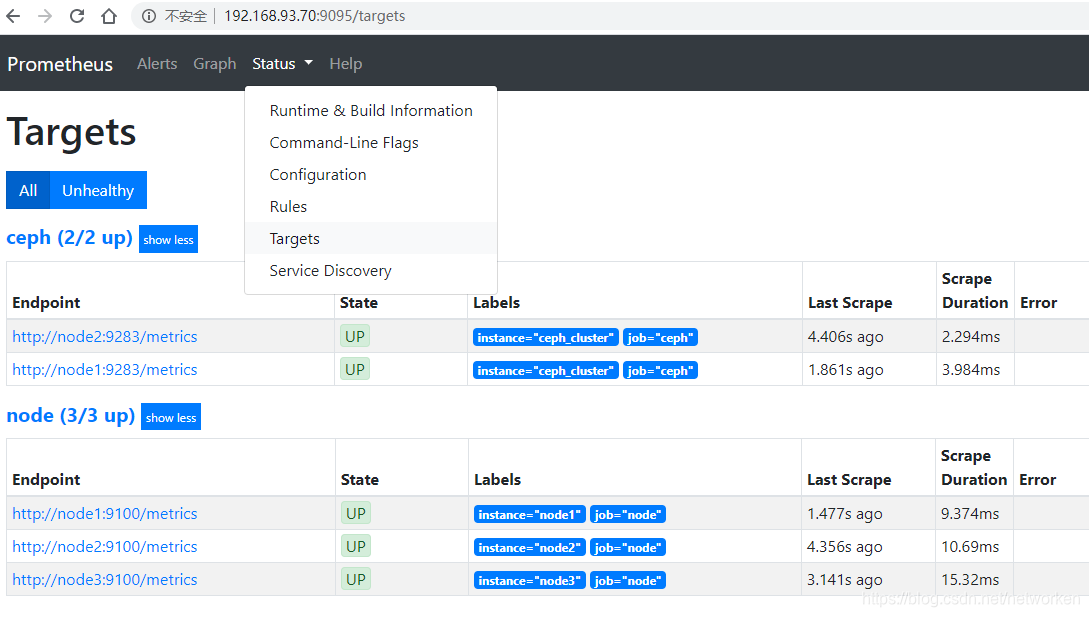Click instance="ceph_cluster" label in node2:9283 row
The width and height of the screenshot is (1089, 617).
[545, 338]
